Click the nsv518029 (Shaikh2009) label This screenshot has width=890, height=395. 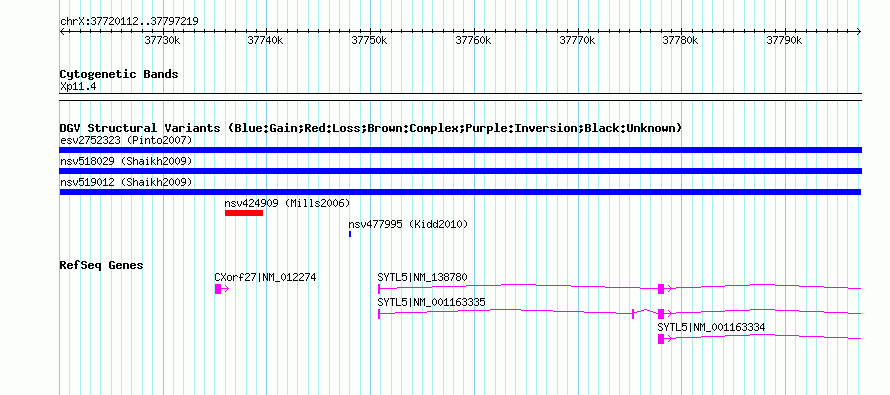coord(126,161)
